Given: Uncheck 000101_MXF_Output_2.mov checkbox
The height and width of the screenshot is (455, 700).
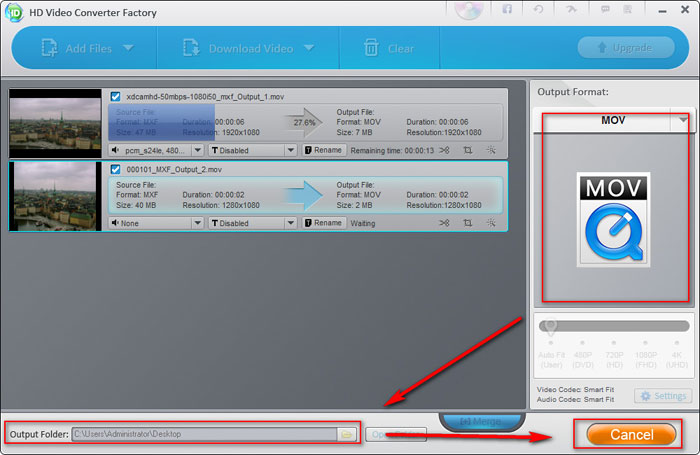Looking at the screenshot, I should [x=116, y=169].
